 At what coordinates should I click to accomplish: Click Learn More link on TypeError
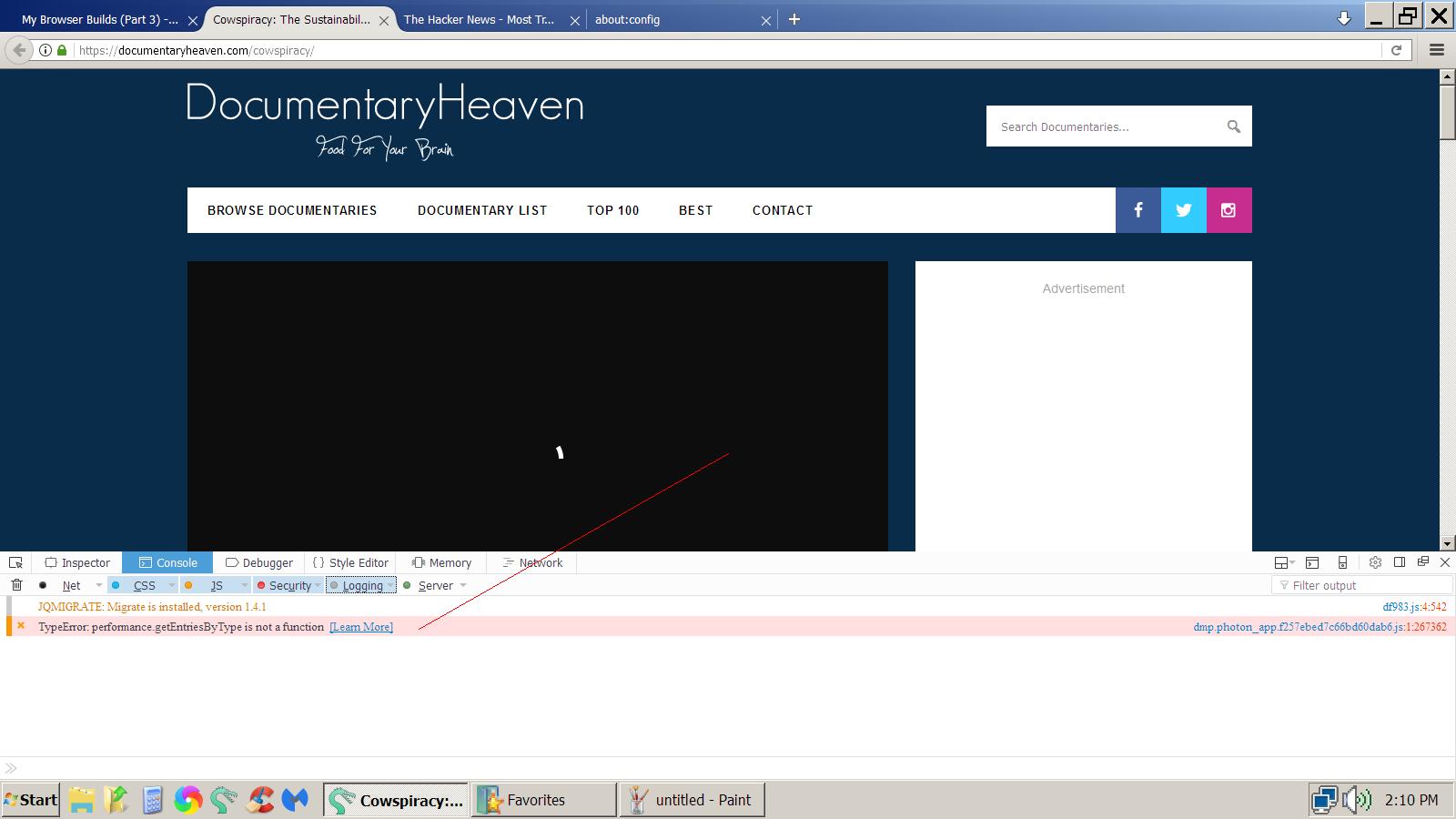[x=361, y=627]
